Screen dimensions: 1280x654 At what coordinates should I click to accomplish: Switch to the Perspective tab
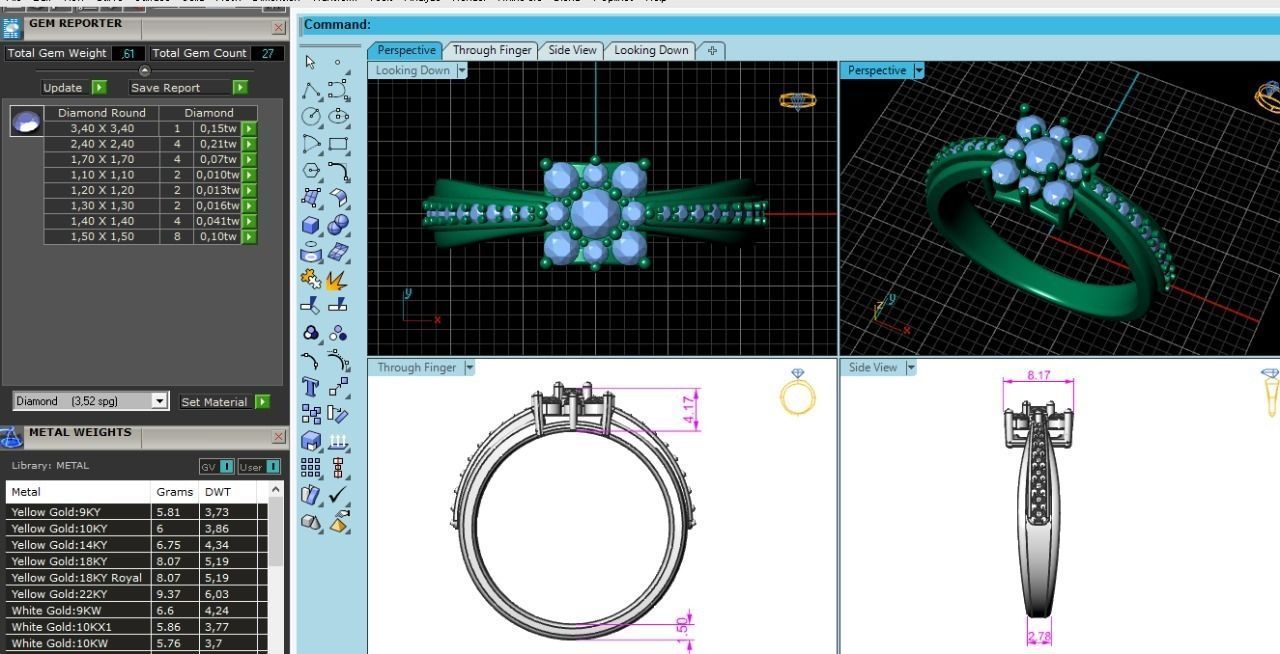tap(406, 50)
